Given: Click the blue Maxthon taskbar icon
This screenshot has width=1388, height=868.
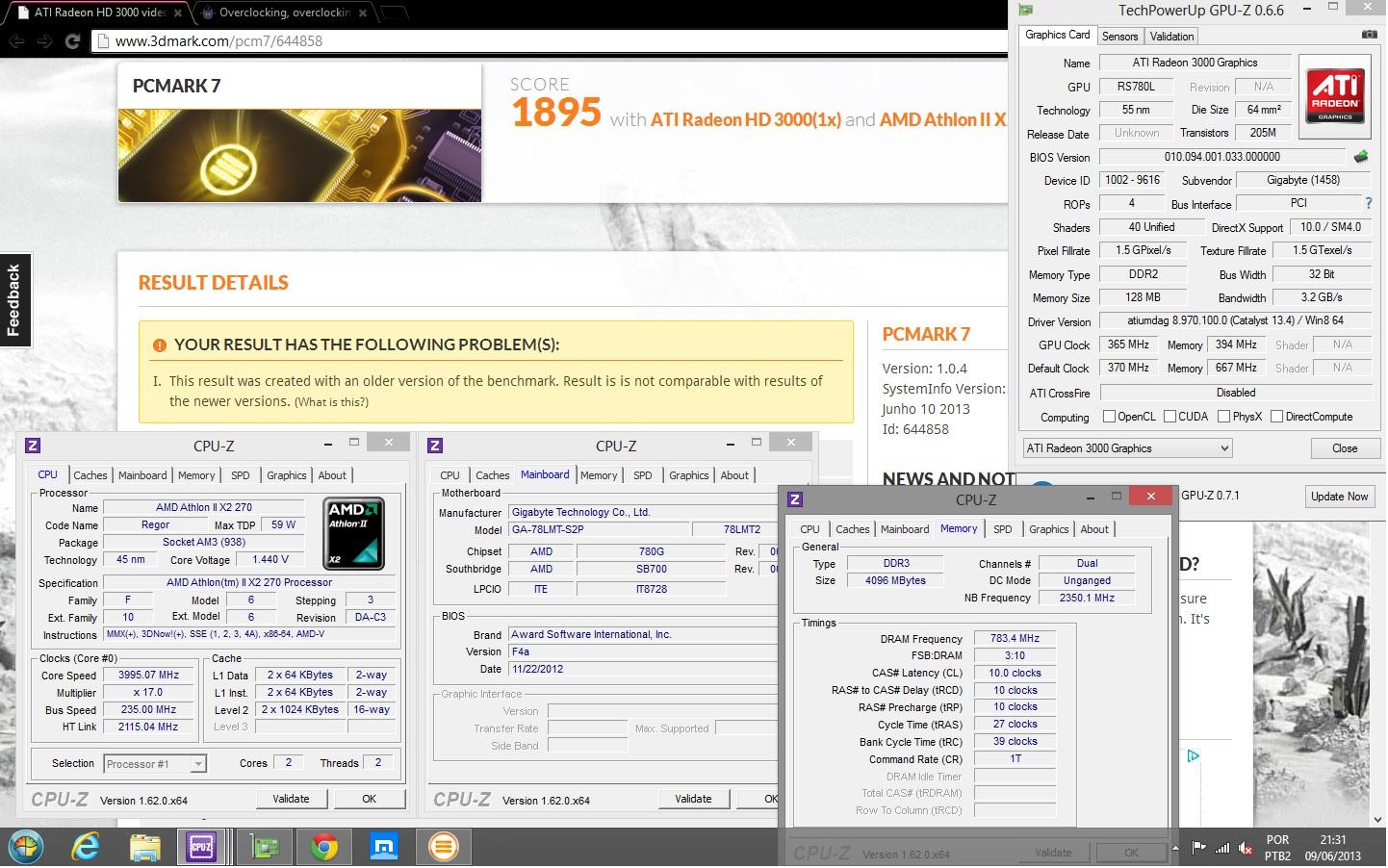Looking at the screenshot, I should [x=384, y=847].
